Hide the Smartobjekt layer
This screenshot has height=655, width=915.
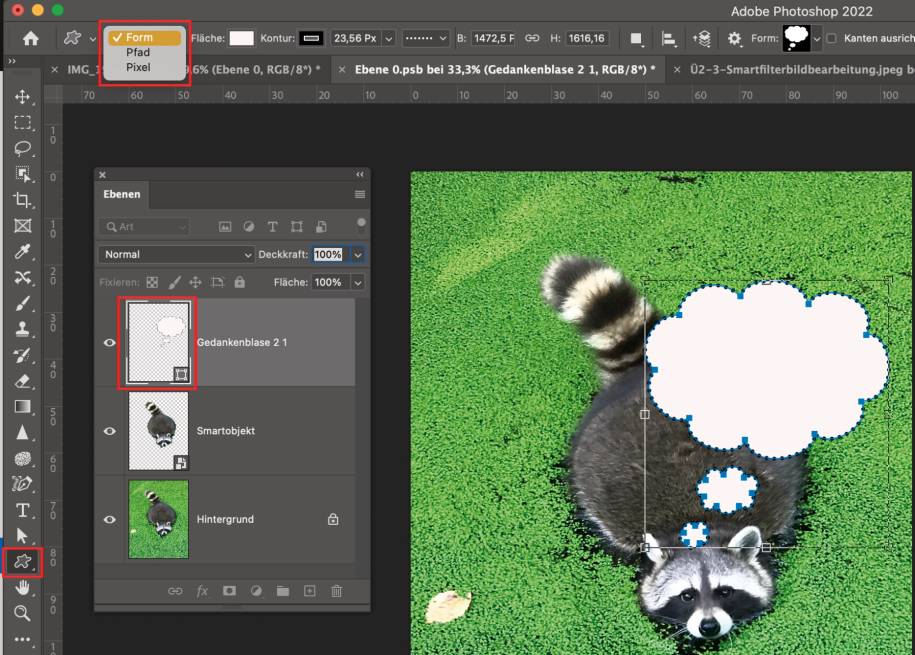click(x=109, y=431)
